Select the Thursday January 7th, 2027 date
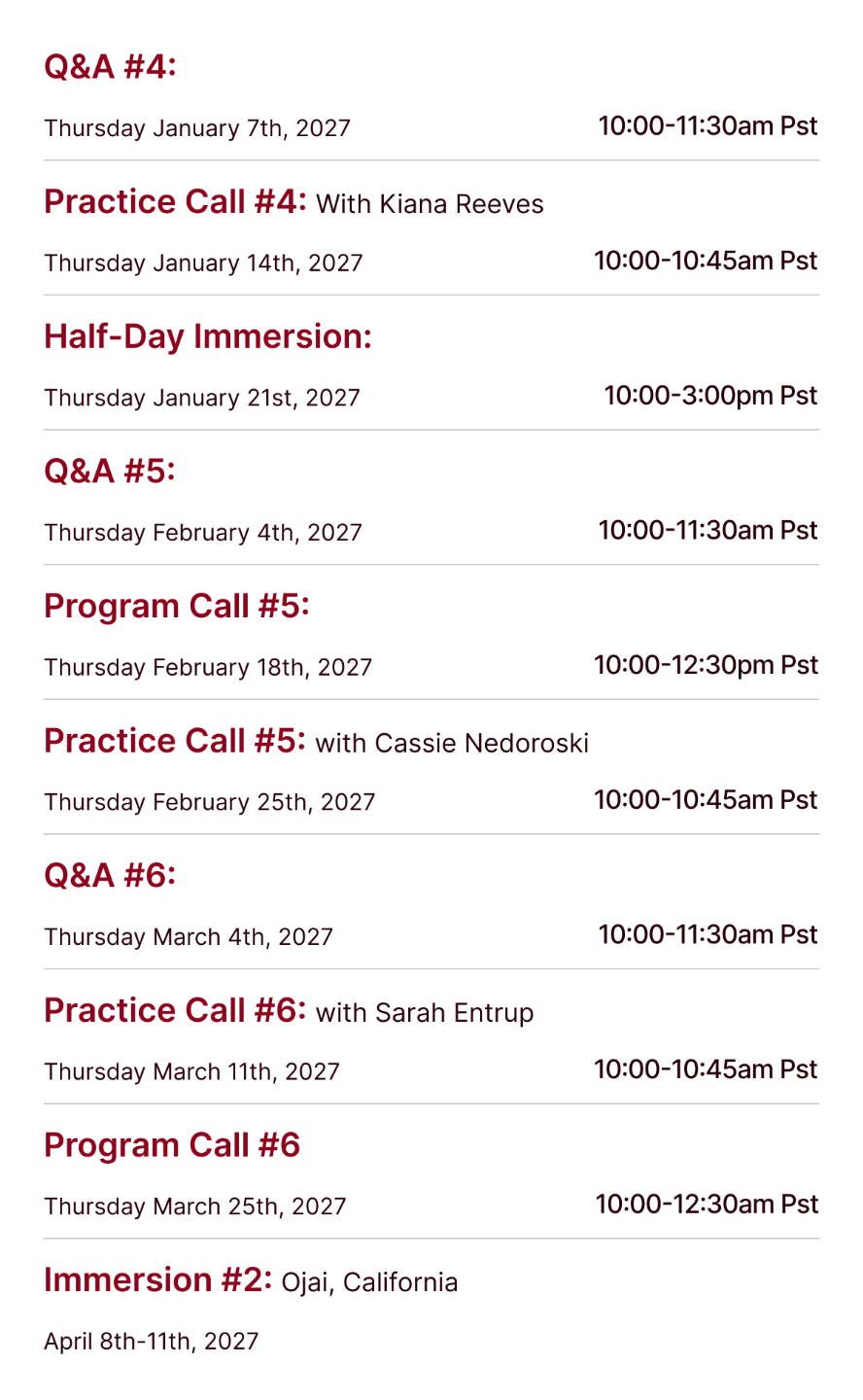863x1400 pixels. click(197, 128)
